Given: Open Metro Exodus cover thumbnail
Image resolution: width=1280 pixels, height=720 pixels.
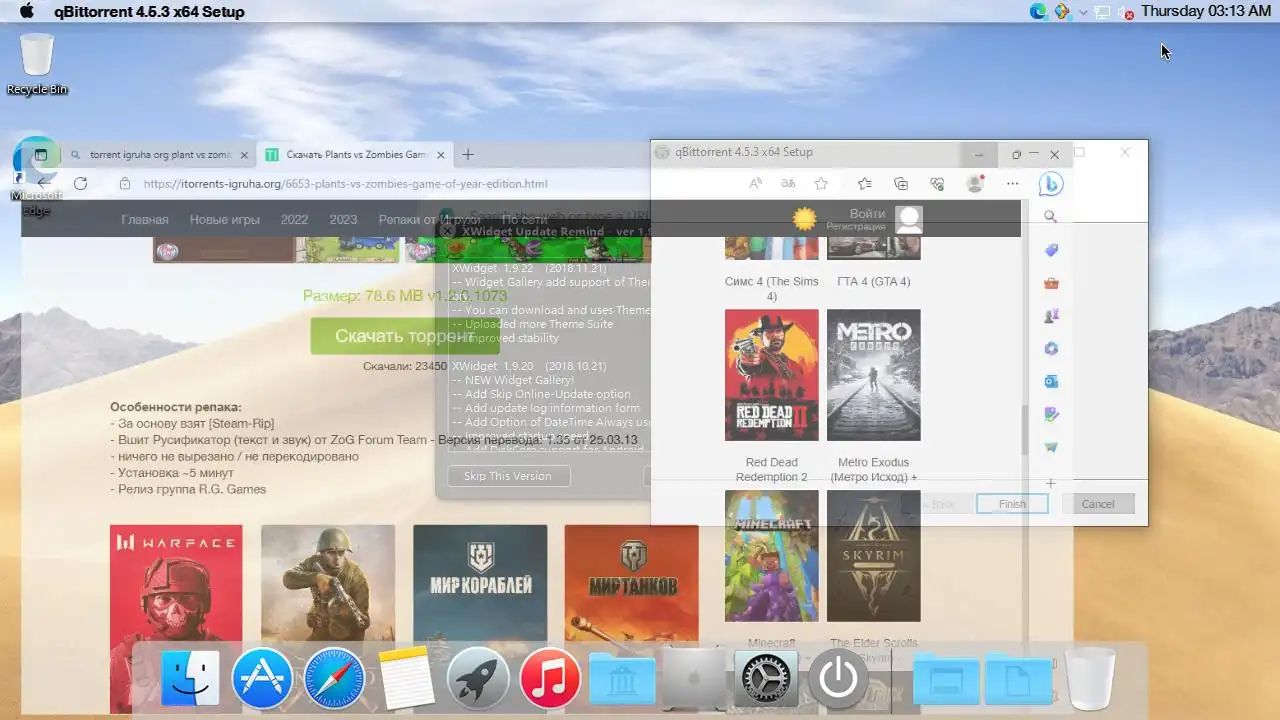Looking at the screenshot, I should click(874, 375).
